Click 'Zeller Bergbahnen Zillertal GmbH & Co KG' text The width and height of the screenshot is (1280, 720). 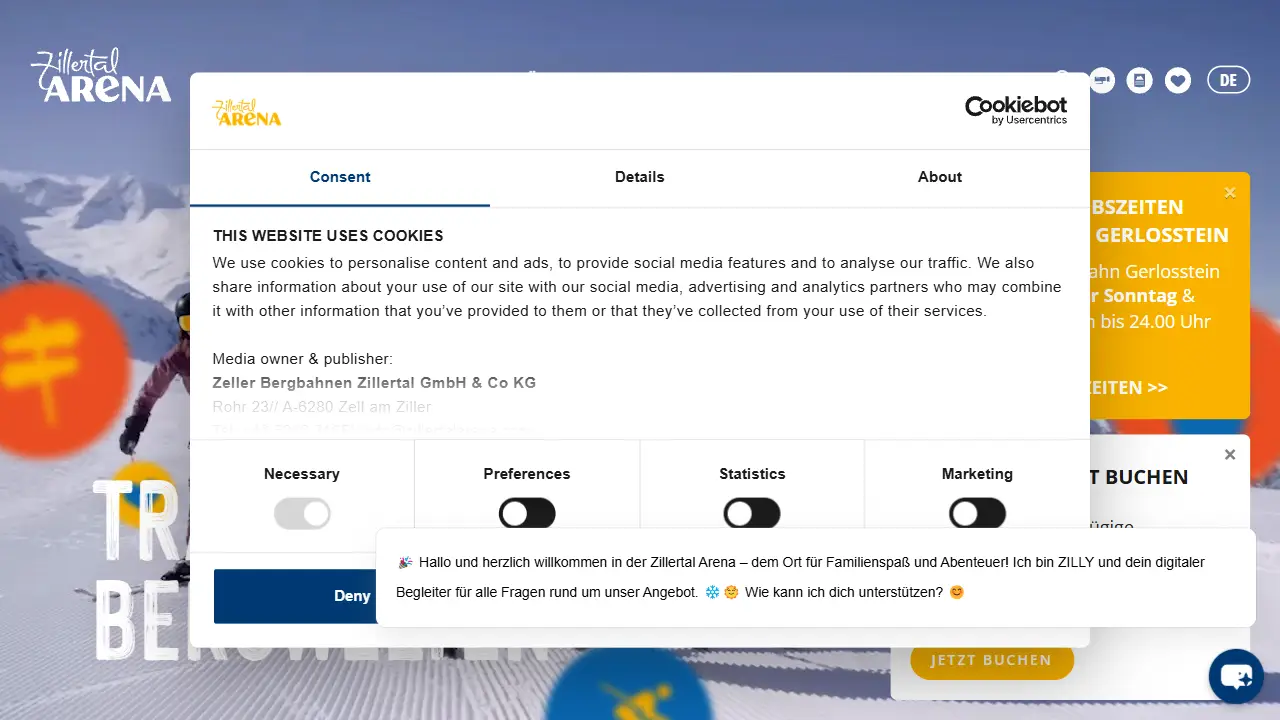pyautogui.click(x=374, y=383)
